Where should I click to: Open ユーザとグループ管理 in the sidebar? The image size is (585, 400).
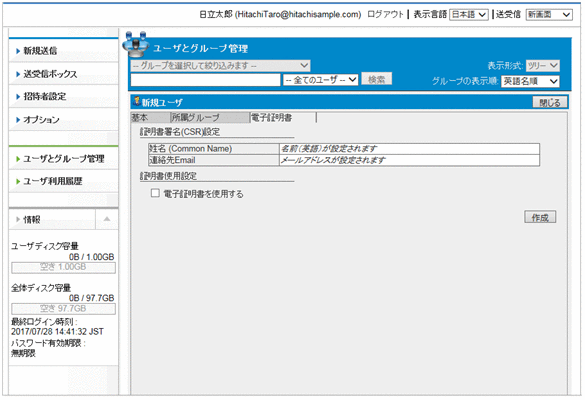[x=64, y=159]
